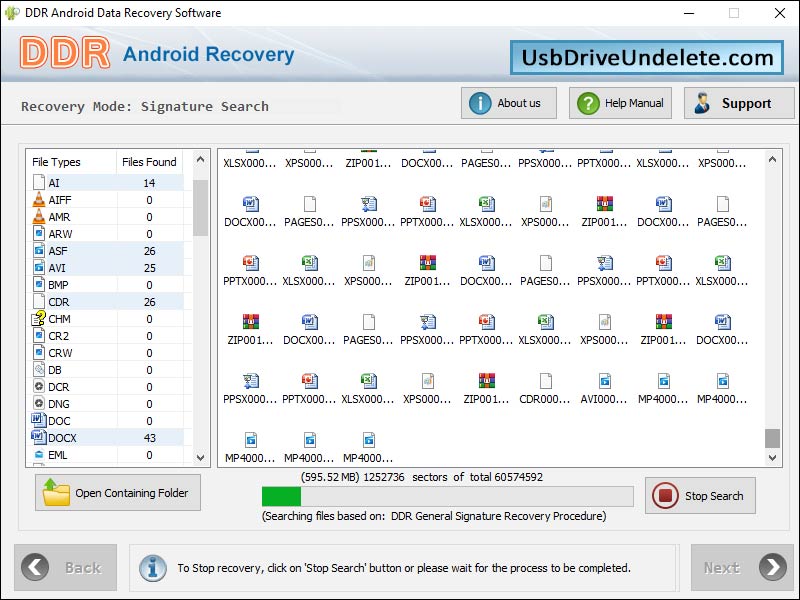Image resolution: width=800 pixels, height=600 pixels.
Task: Select the BMP image file icon
Action: pyautogui.click(x=39, y=284)
